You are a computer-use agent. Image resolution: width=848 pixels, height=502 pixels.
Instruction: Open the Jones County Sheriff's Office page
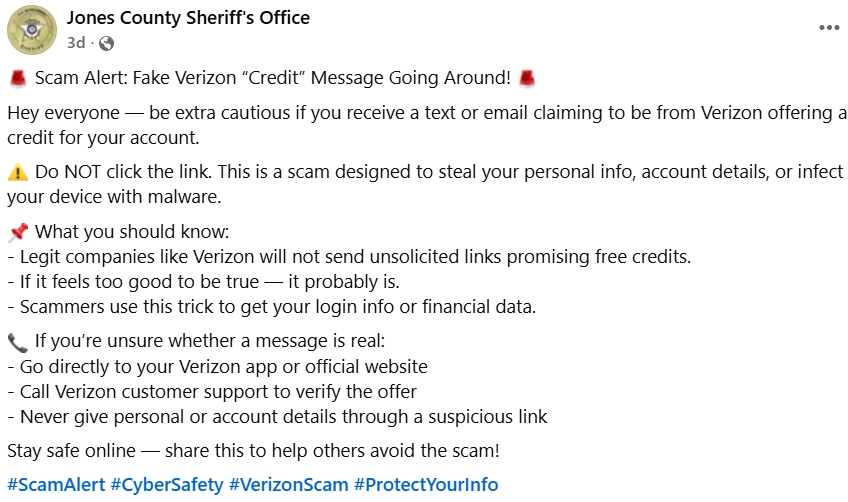(188, 18)
